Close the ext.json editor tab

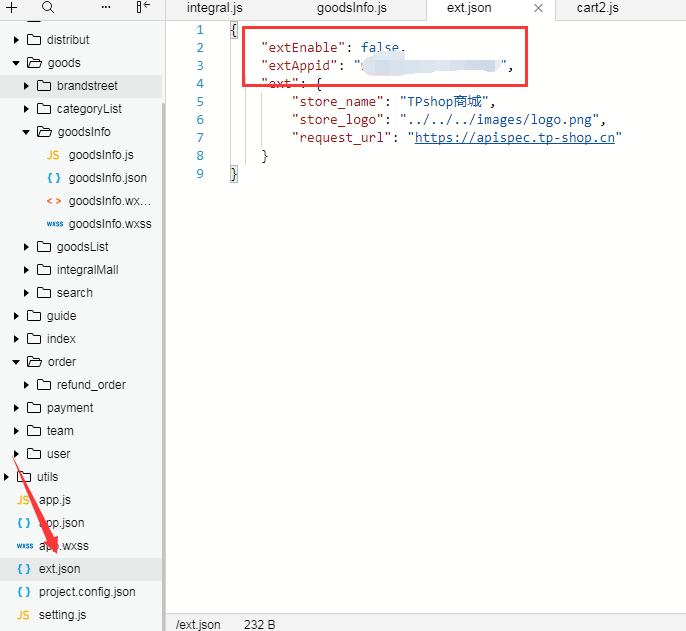coord(538,8)
